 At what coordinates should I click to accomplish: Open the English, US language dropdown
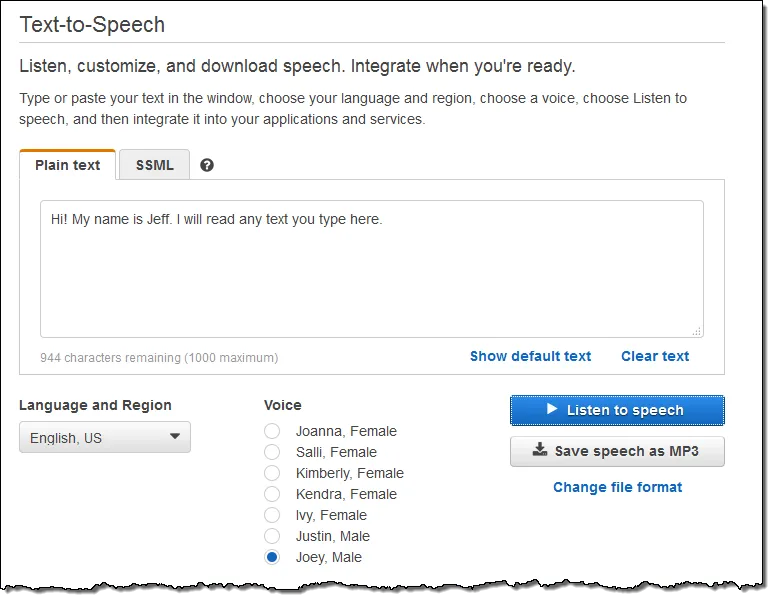click(105, 437)
